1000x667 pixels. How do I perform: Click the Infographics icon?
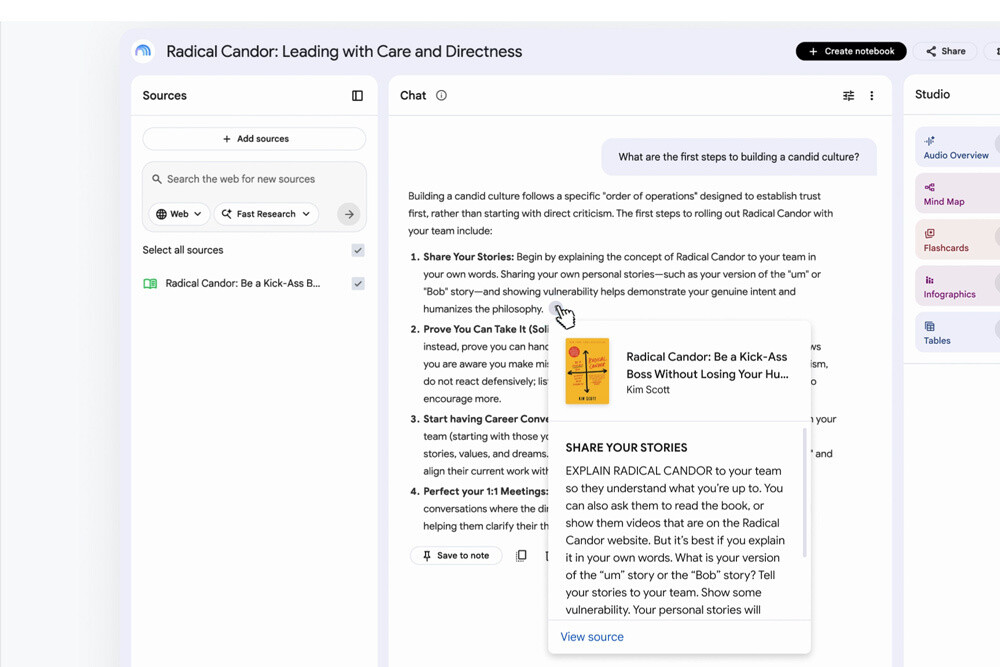tap(930, 280)
